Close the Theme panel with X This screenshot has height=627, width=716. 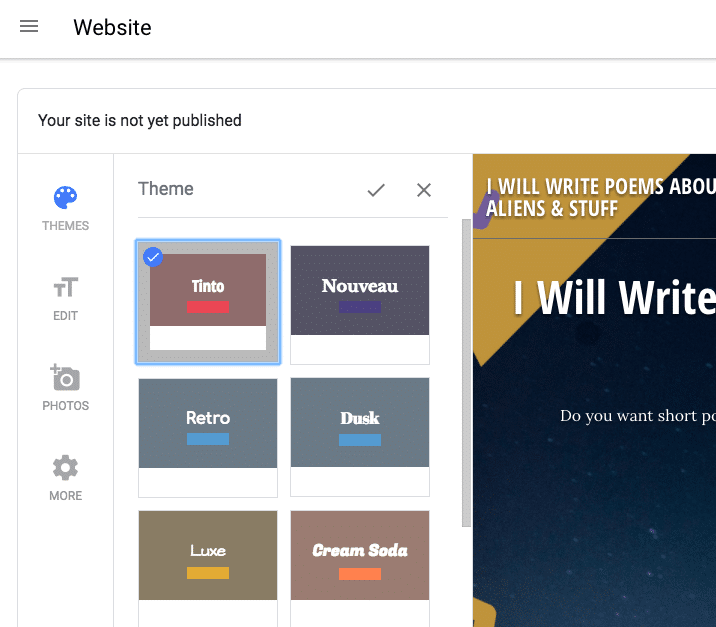pos(424,190)
